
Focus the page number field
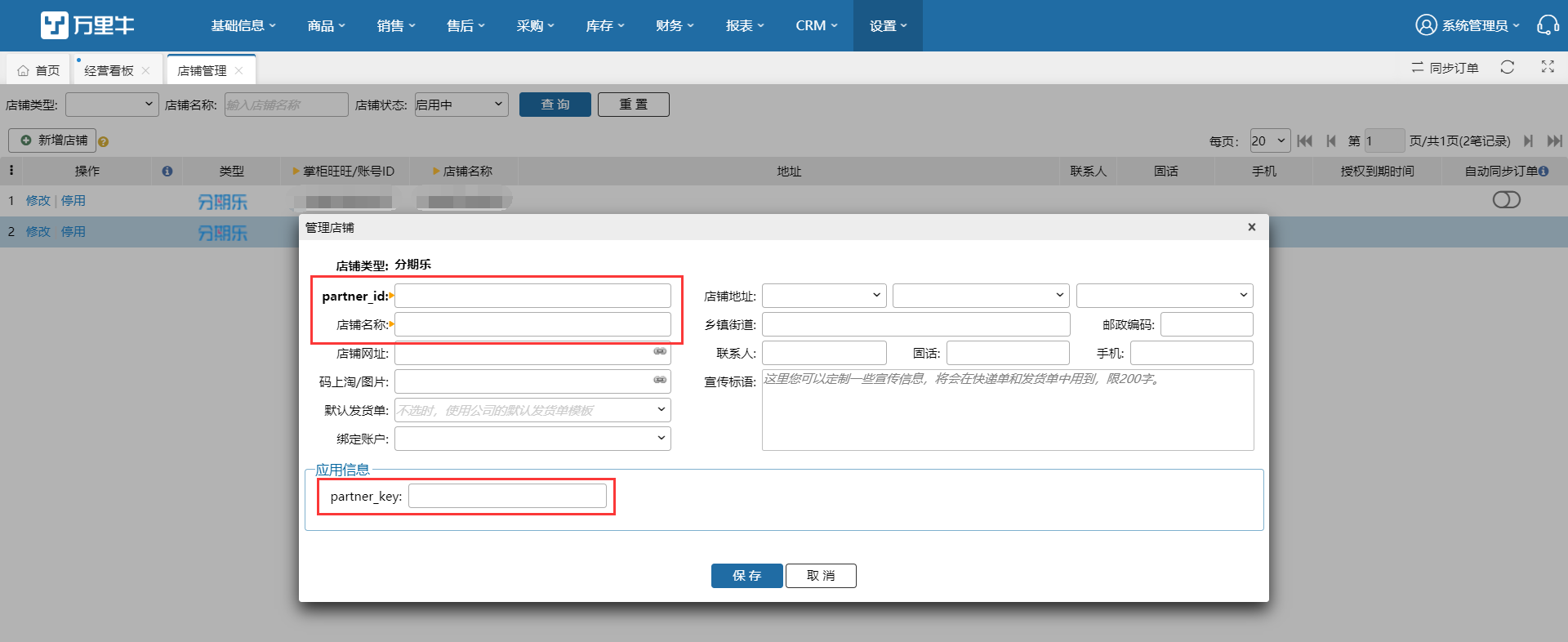[x=1384, y=140]
